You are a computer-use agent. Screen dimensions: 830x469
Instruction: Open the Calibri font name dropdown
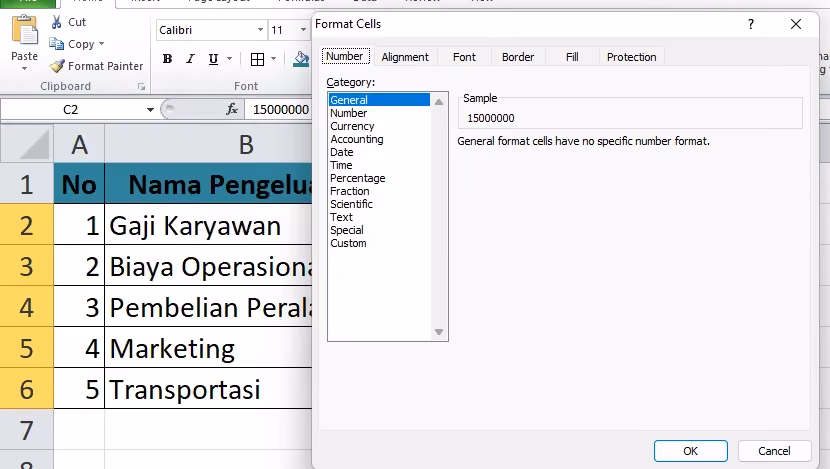coord(260,30)
